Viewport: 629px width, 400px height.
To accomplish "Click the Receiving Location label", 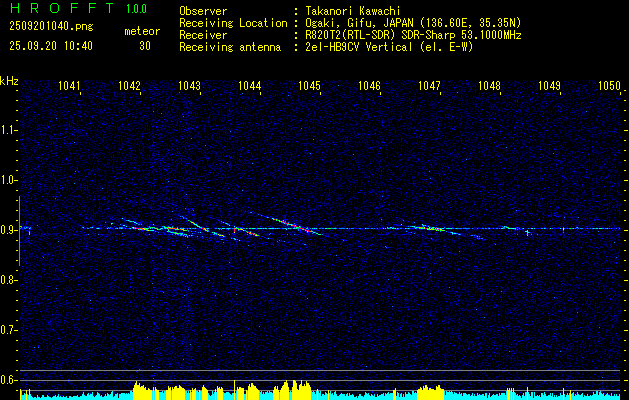I will tap(233, 23).
